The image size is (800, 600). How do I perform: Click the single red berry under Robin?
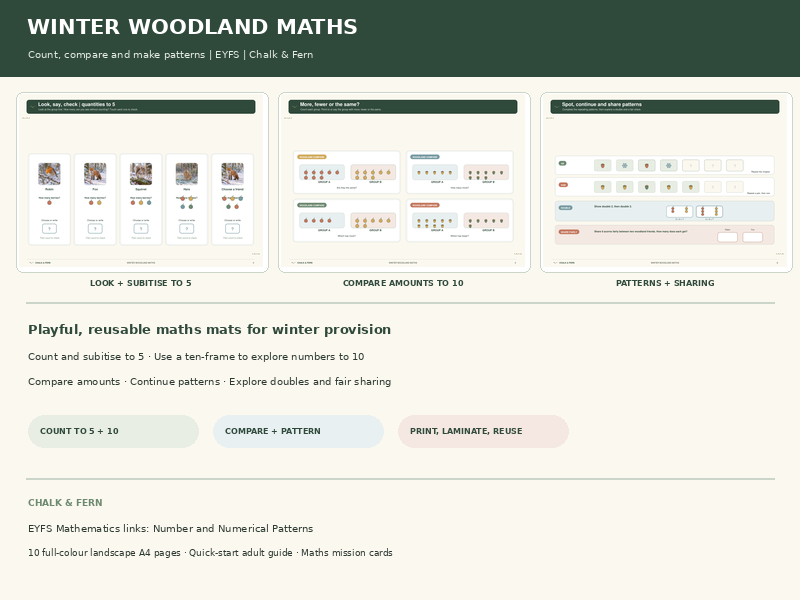pos(49,203)
